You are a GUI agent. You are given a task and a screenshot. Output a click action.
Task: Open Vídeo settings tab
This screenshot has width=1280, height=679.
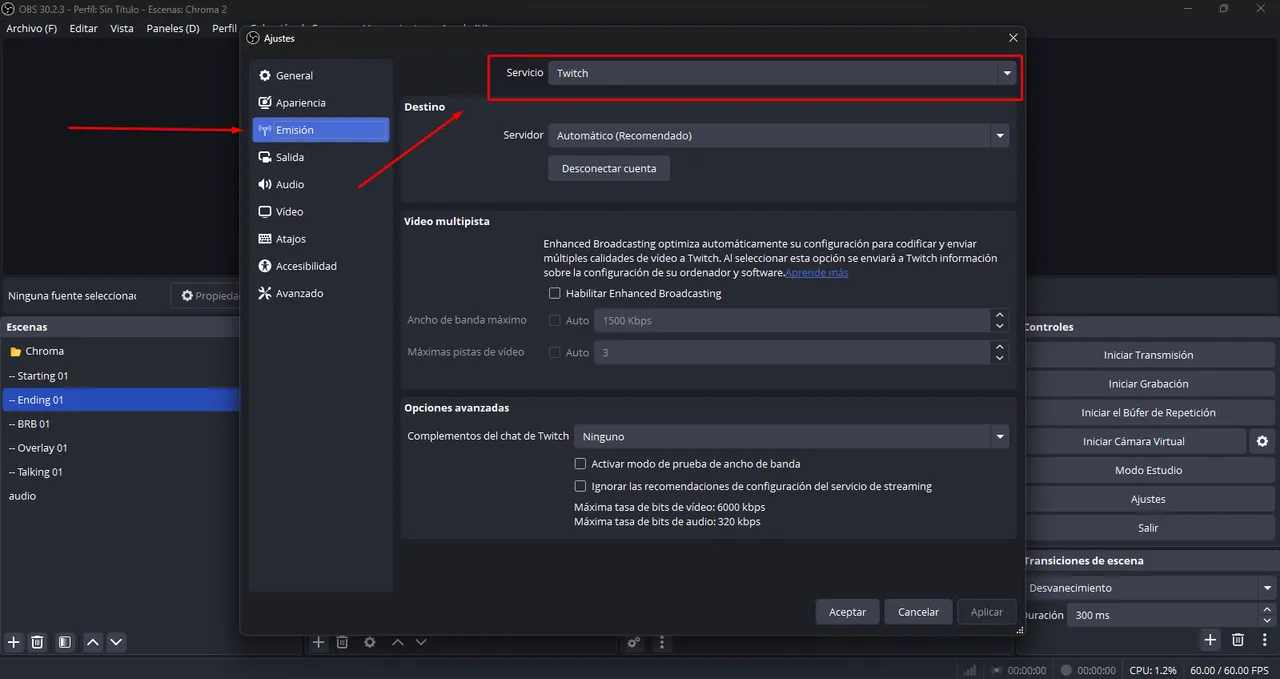[320, 212]
